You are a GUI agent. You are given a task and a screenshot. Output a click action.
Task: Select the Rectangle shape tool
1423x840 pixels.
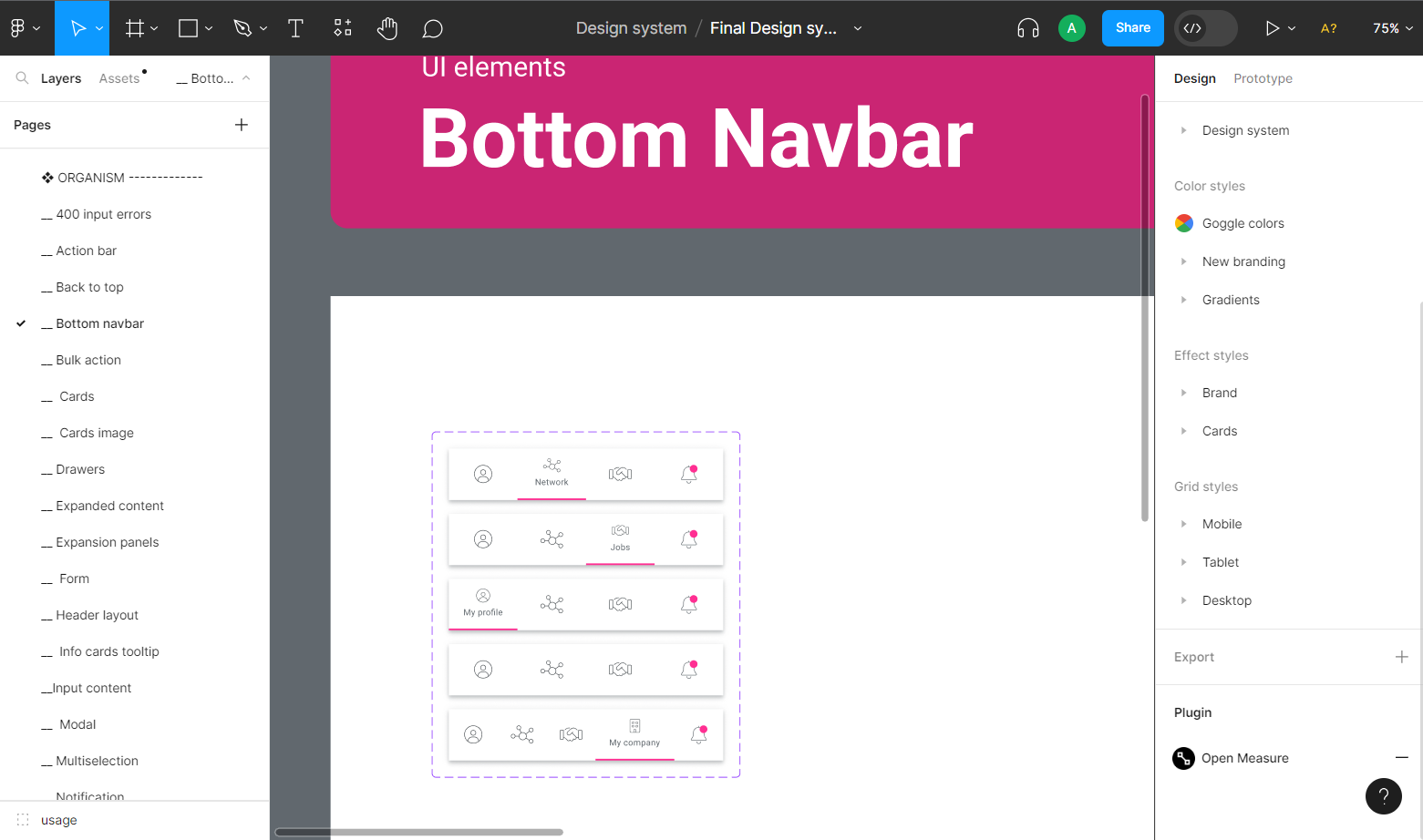click(189, 28)
